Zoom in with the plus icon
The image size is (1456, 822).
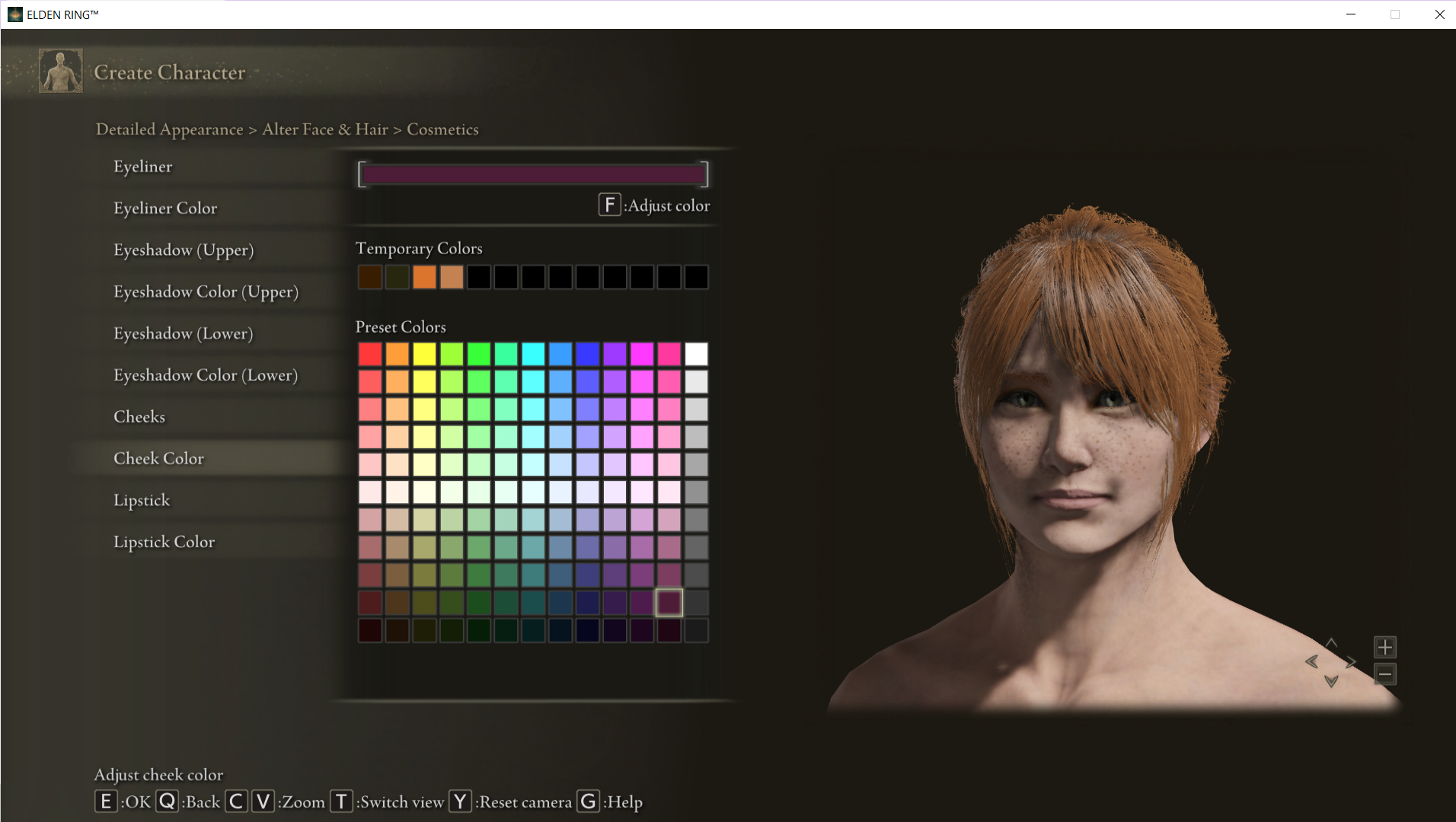tap(1385, 648)
